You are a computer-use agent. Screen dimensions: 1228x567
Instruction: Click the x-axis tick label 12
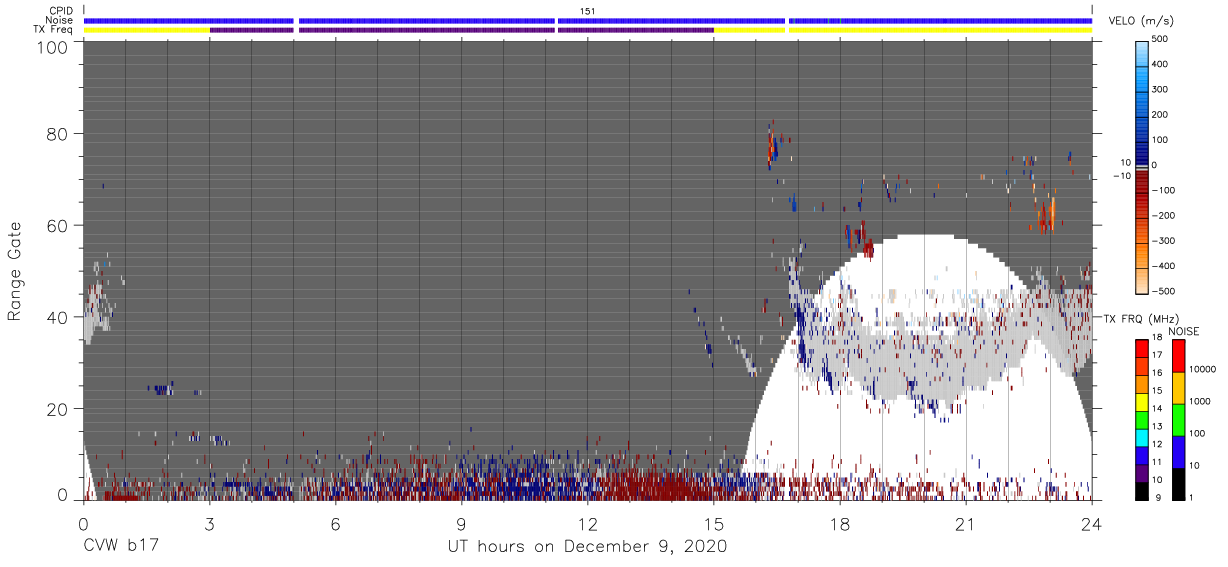(588, 524)
